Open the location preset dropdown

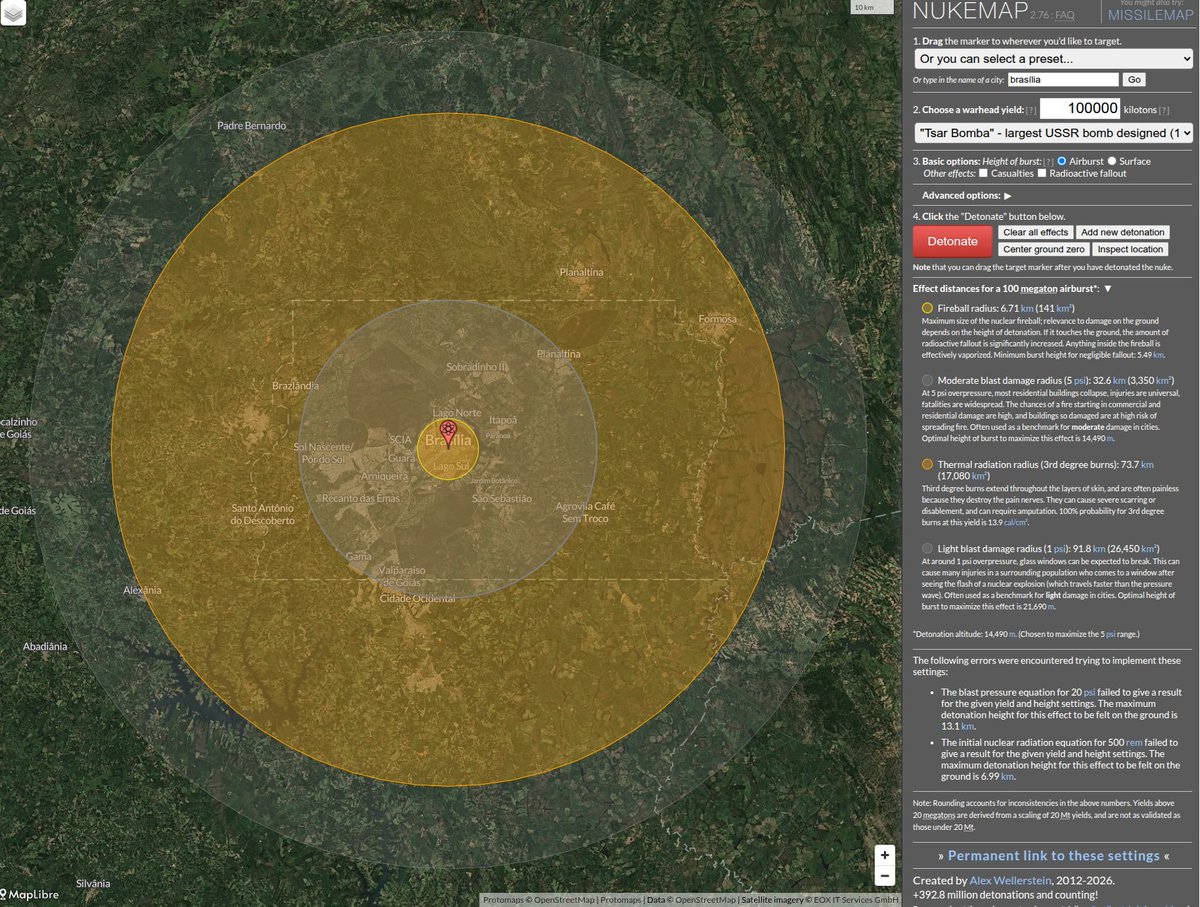[x=1053, y=60]
